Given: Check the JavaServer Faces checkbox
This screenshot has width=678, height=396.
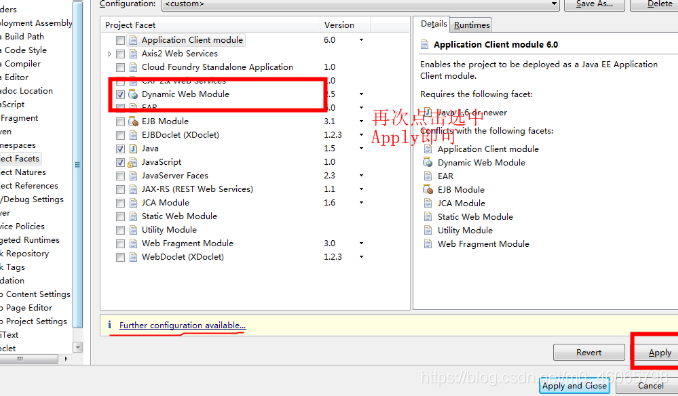Looking at the screenshot, I should [121, 176].
